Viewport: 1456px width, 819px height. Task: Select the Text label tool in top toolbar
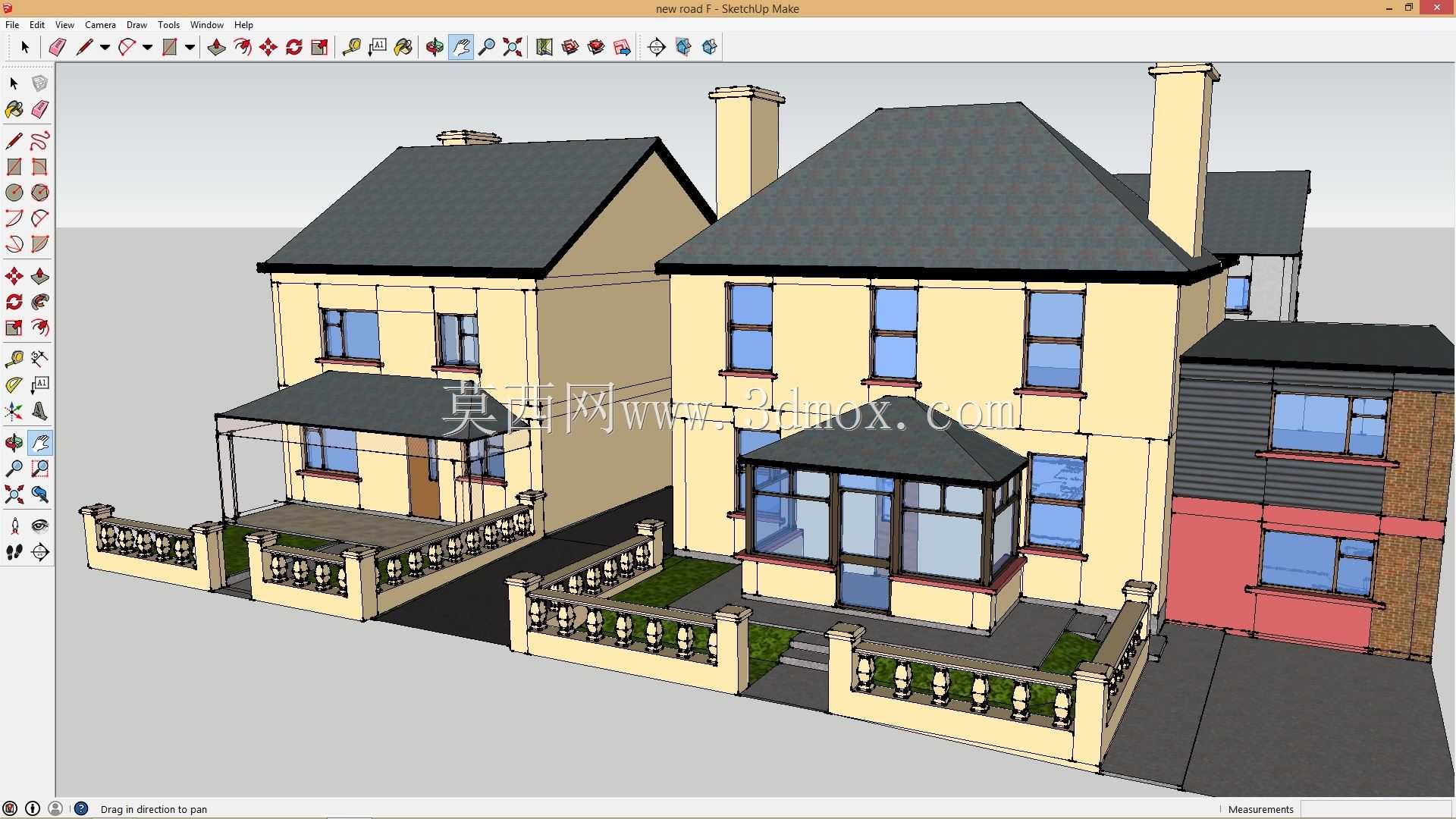click(x=377, y=47)
